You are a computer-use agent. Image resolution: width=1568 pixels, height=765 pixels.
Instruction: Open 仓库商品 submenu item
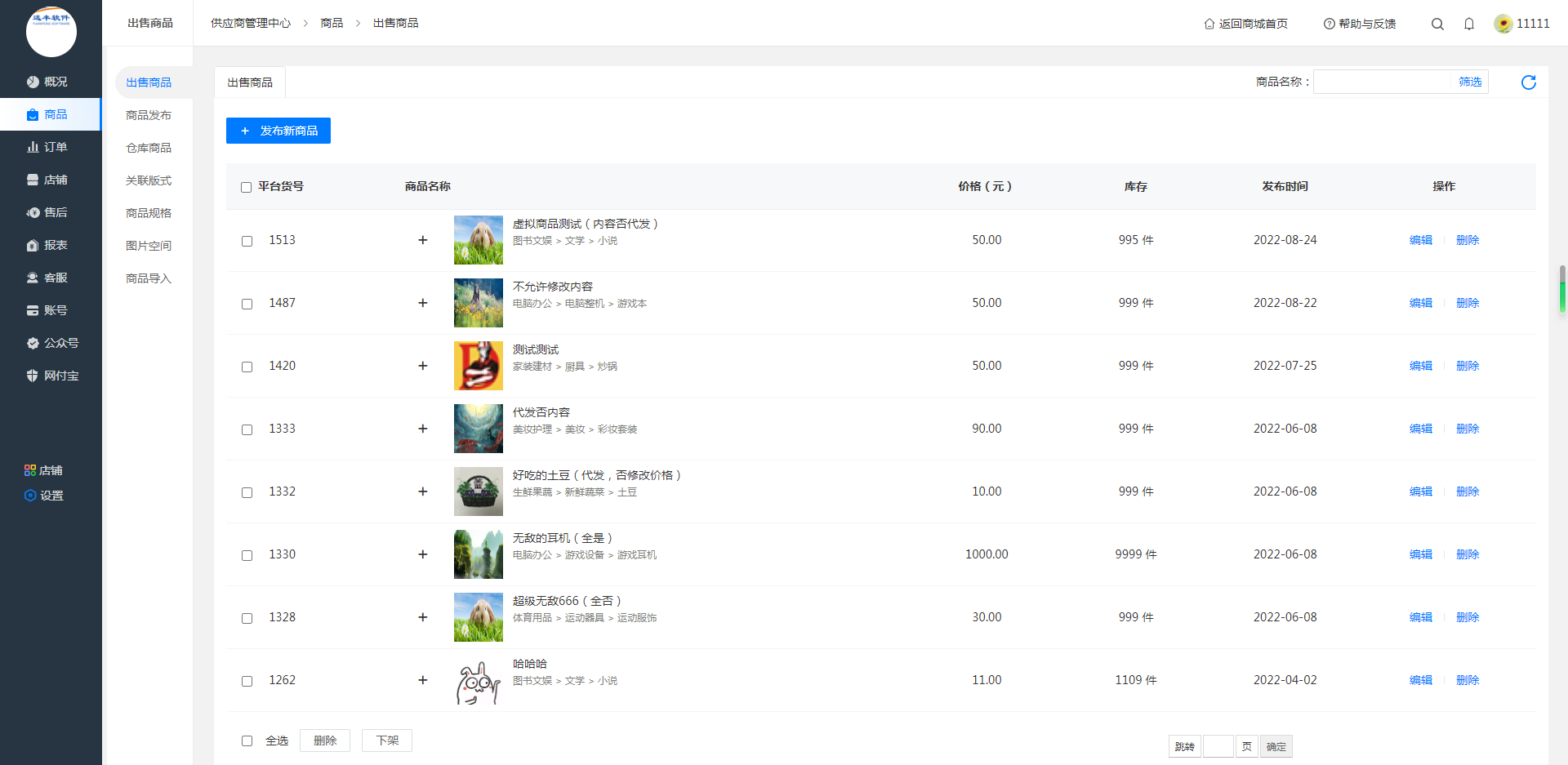(x=149, y=148)
